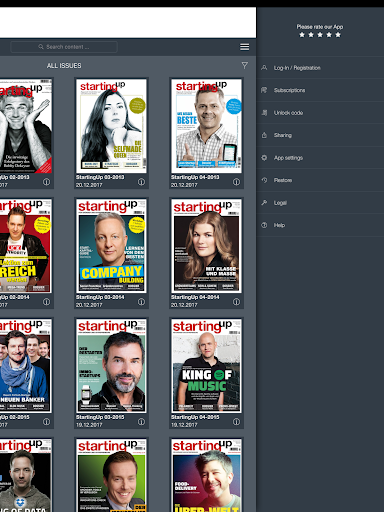Open Help in the side menu
Image resolution: width=384 pixels, height=512 pixels.
pyautogui.click(x=320, y=225)
